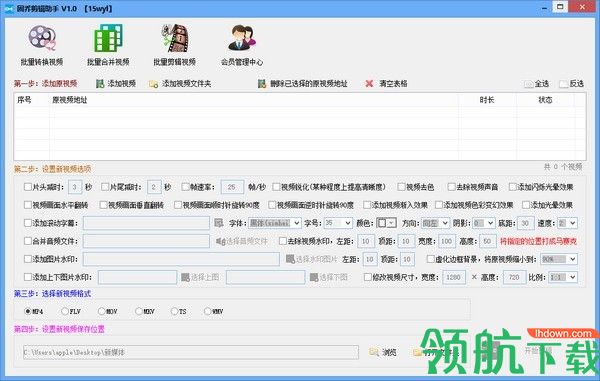This screenshot has width=600, height=381.
Task: Open the 批量合并视频 green film icon
Action: (108, 38)
